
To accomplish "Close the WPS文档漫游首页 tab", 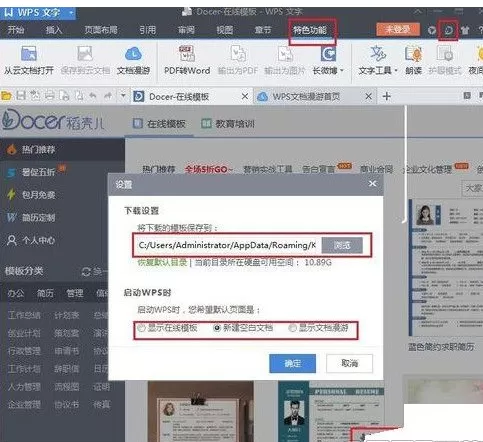I will [368, 96].
